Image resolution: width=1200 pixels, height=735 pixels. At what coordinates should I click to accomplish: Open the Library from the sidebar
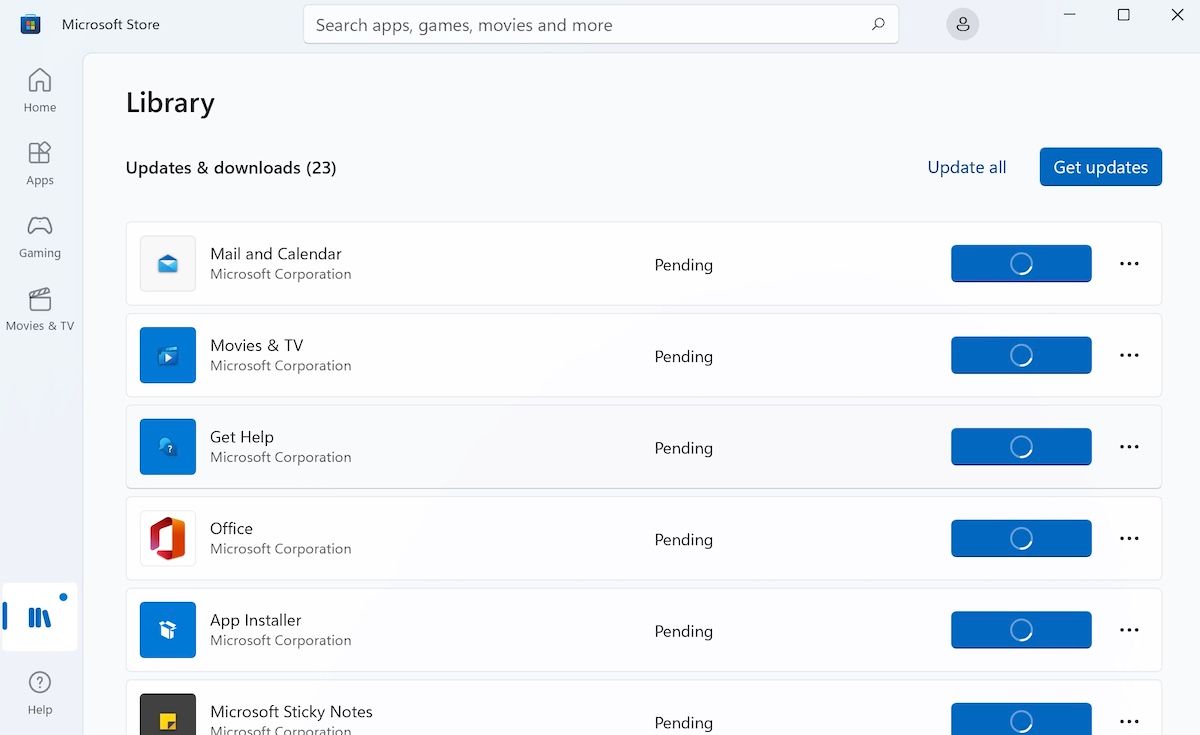tap(40, 617)
